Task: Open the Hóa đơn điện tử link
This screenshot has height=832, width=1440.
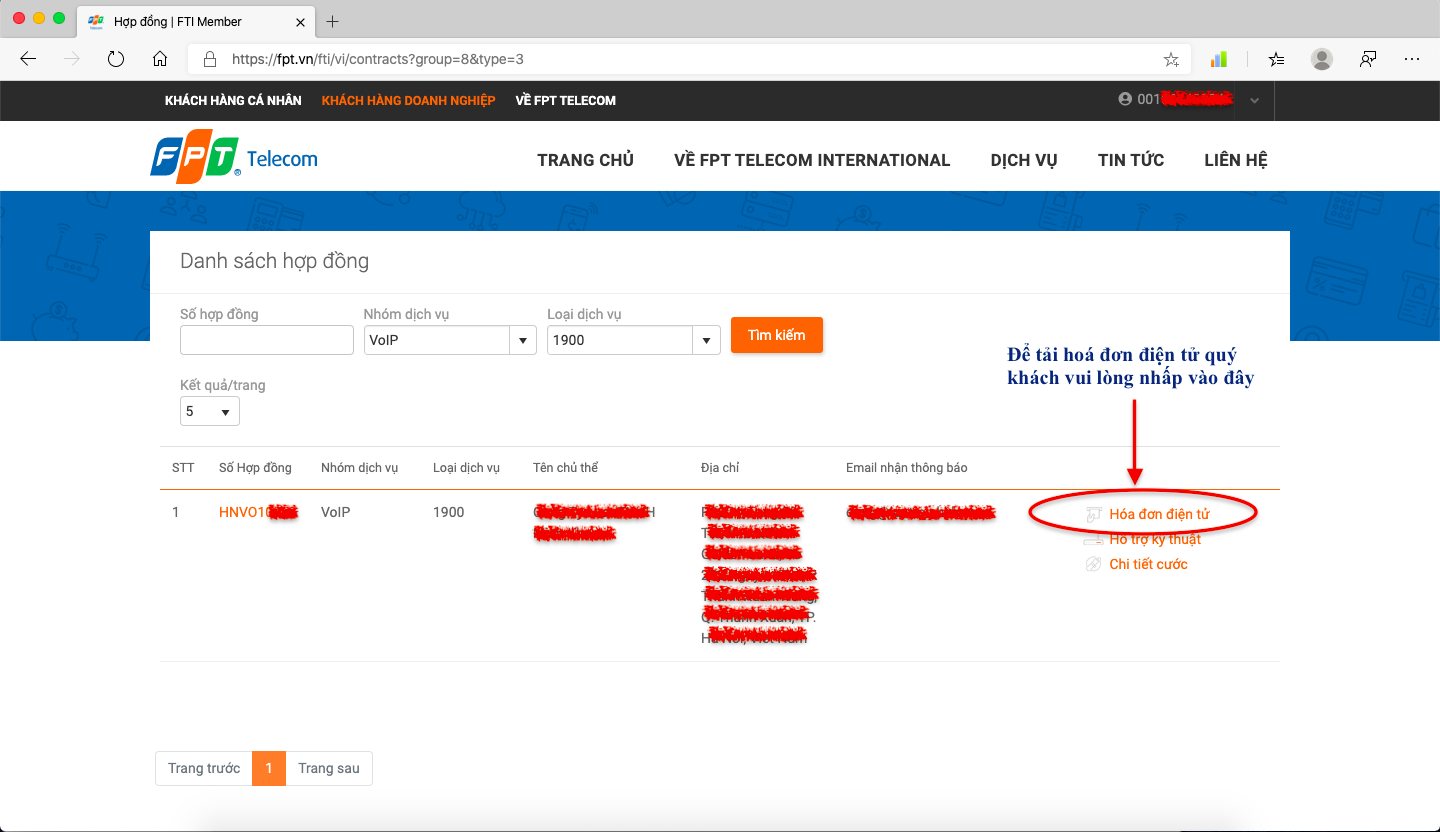Action: 1159,514
